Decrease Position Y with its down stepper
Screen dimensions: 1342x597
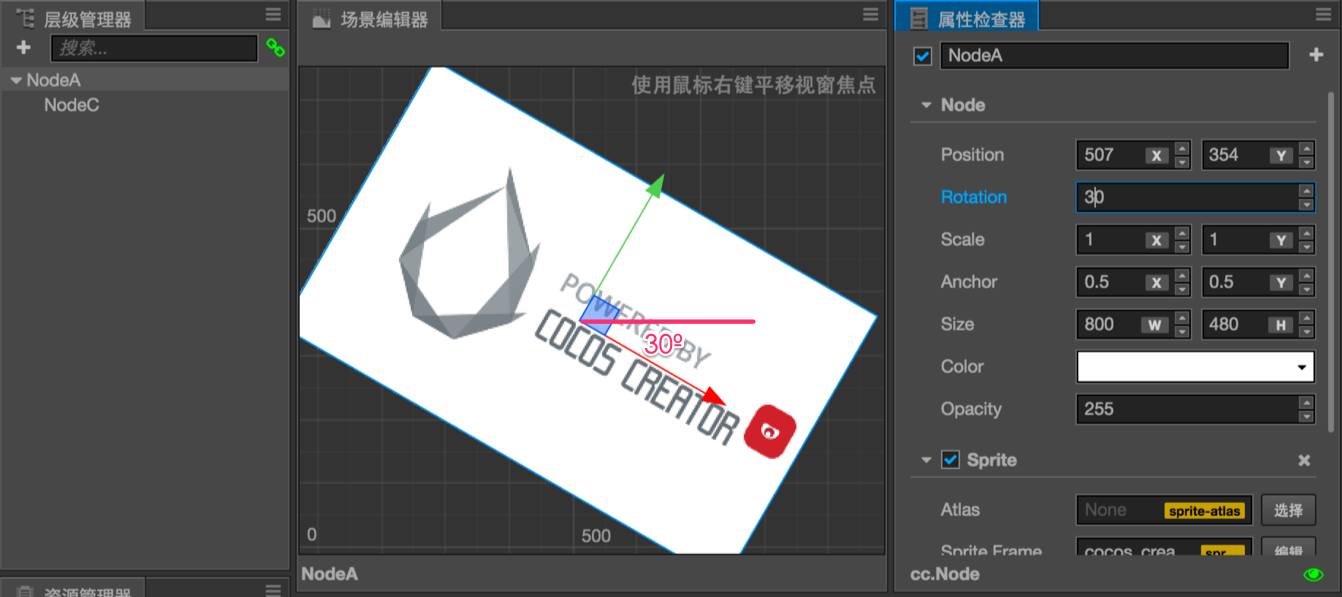tap(1306, 162)
